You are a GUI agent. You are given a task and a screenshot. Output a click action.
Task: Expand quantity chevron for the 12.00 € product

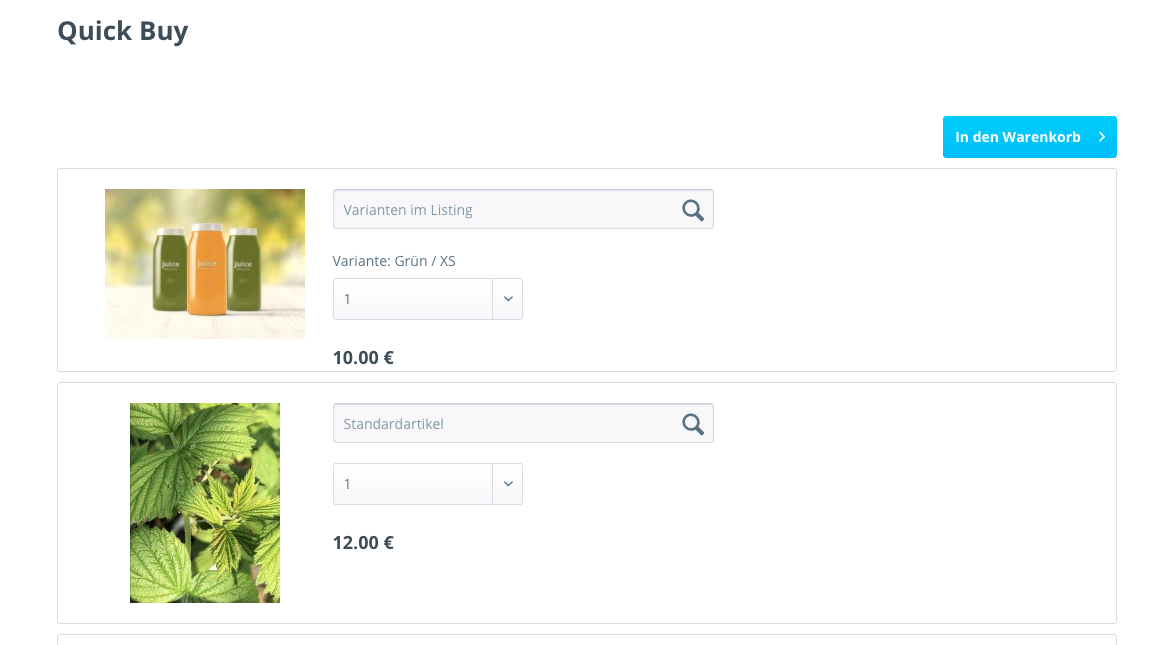[507, 484]
